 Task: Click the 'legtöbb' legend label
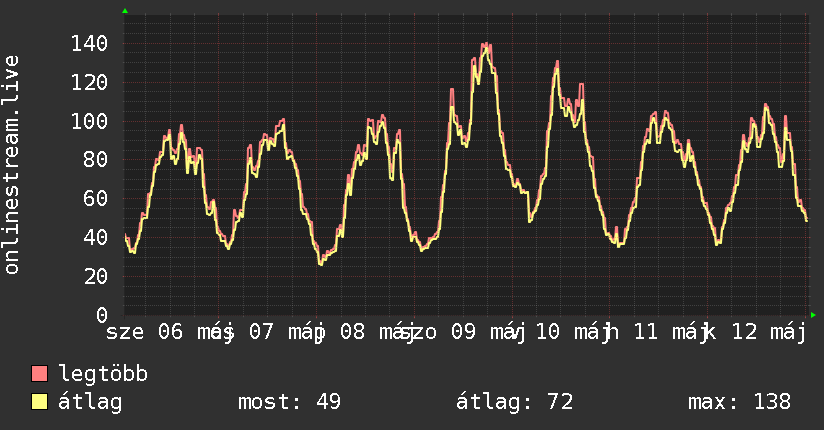pyautogui.click(x=103, y=374)
